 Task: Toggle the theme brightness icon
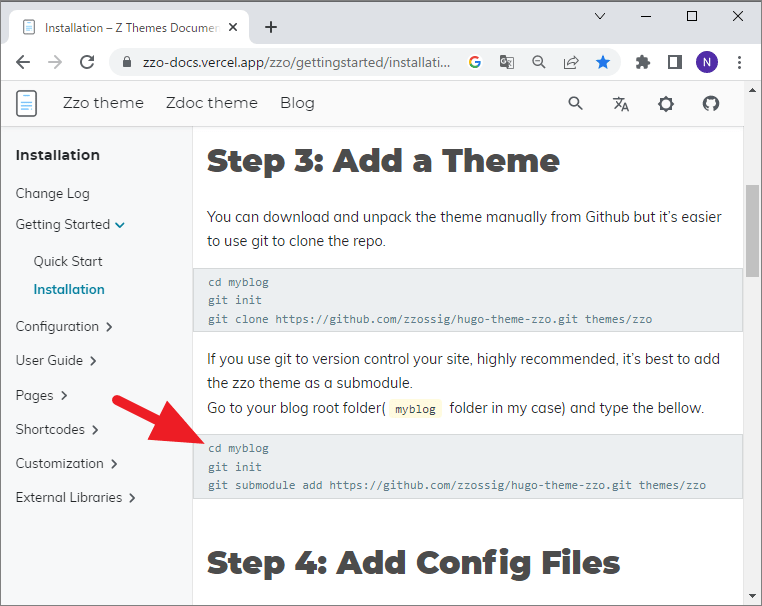tap(666, 103)
